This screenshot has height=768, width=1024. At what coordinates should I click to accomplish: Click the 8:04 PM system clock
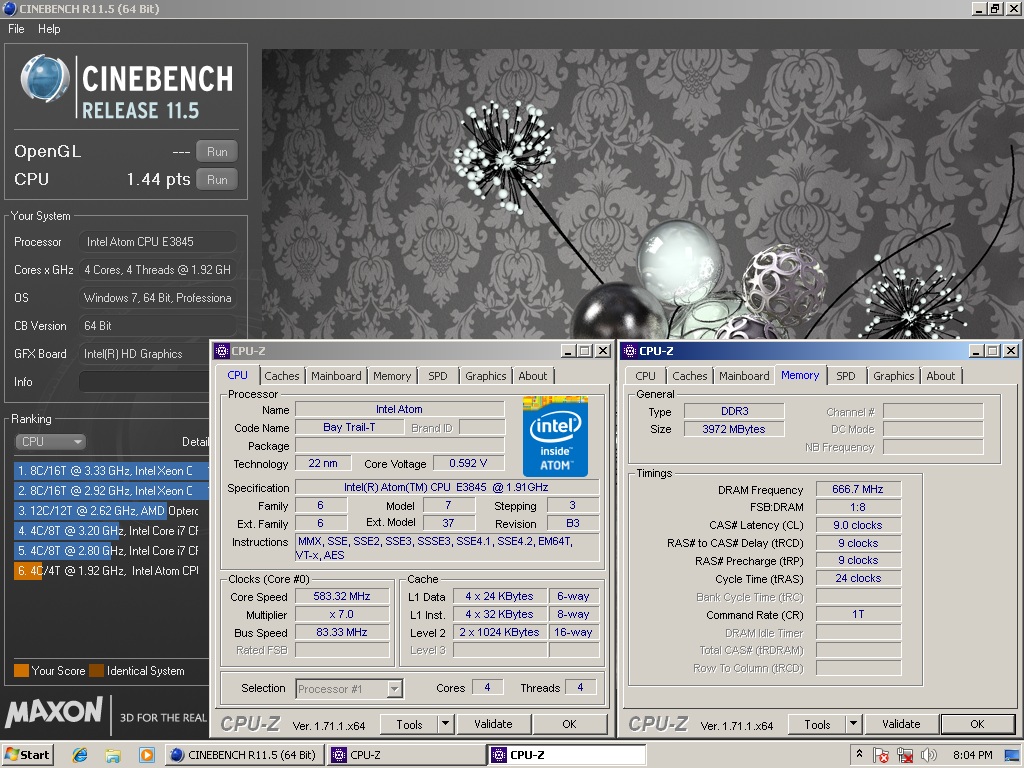click(972, 756)
